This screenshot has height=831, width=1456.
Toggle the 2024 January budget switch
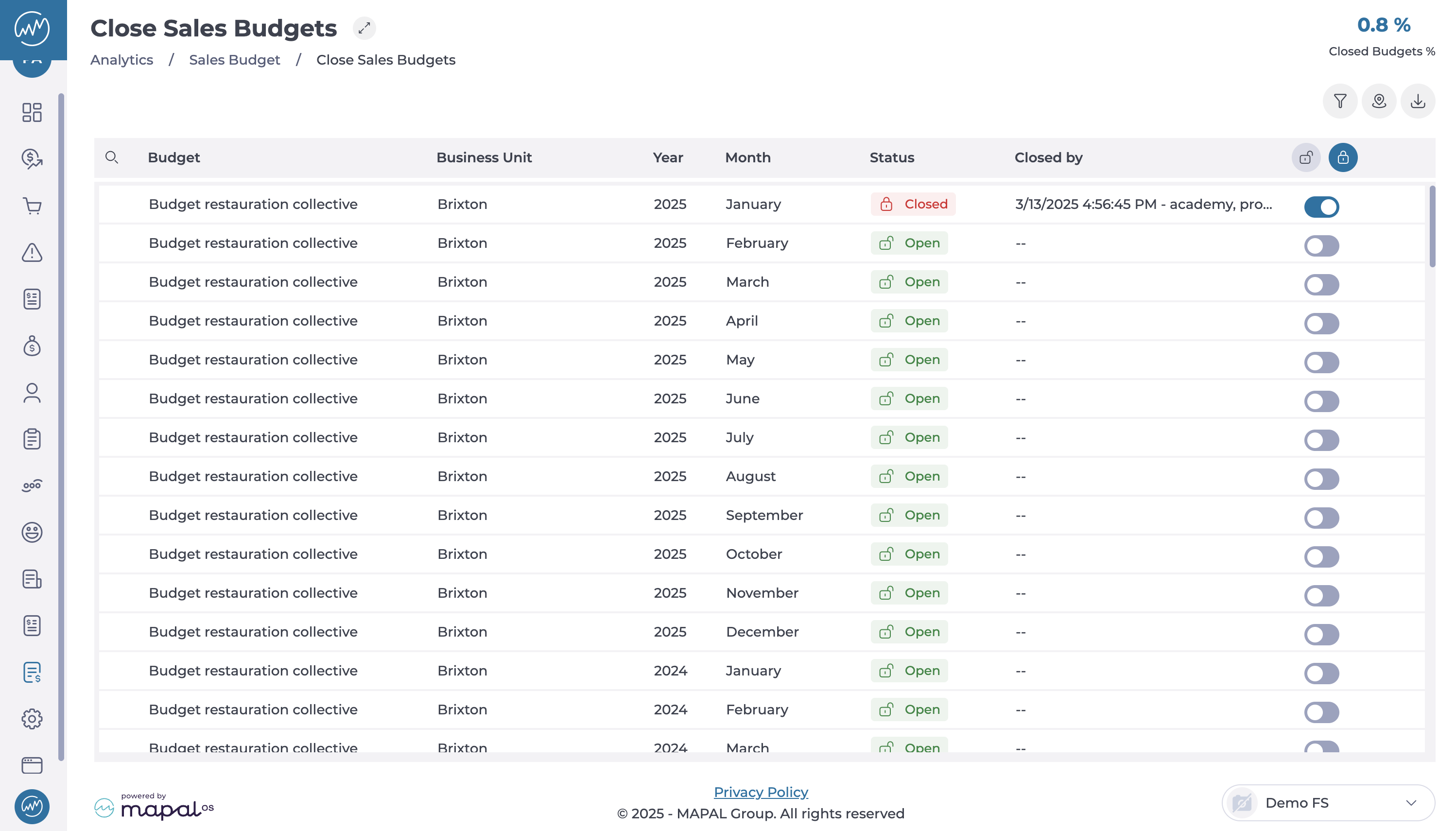click(x=1321, y=673)
